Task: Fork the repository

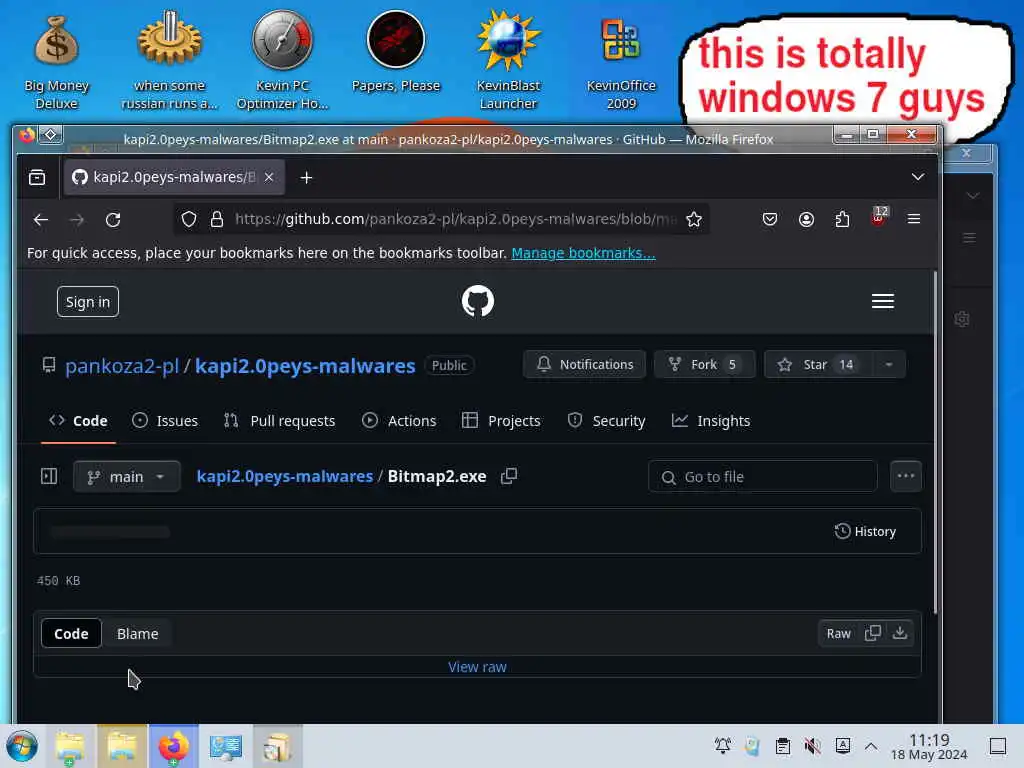Action: pyautogui.click(x=705, y=364)
